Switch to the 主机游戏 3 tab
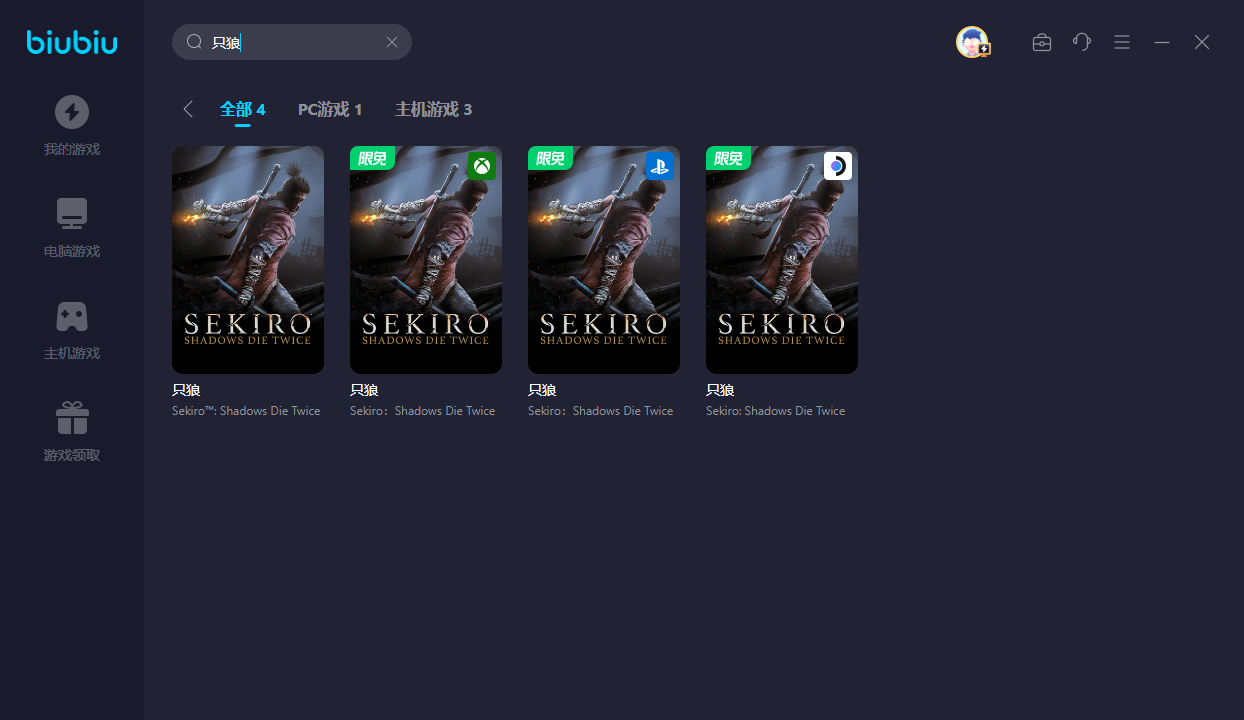Image resolution: width=1244 pixels, height=720 pixels. point(433,109)
